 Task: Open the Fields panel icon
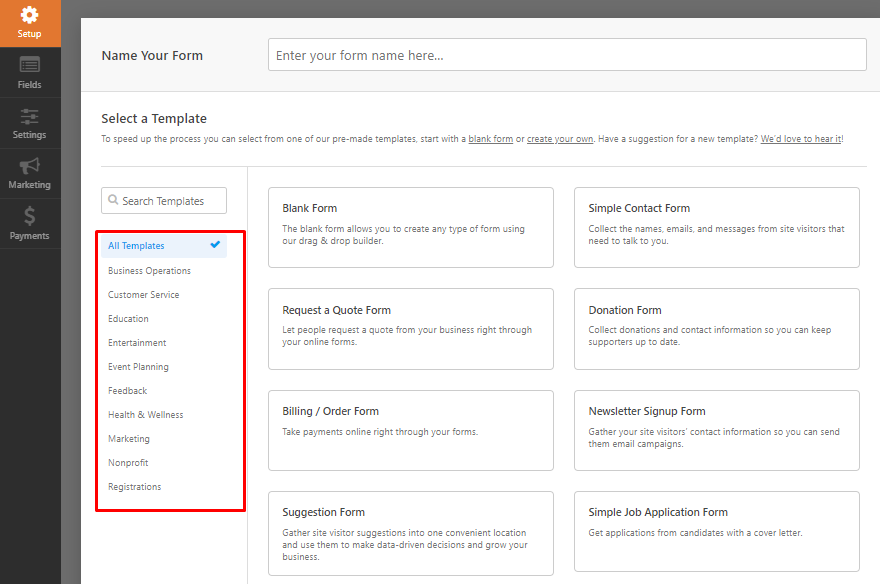coord(30,66)
